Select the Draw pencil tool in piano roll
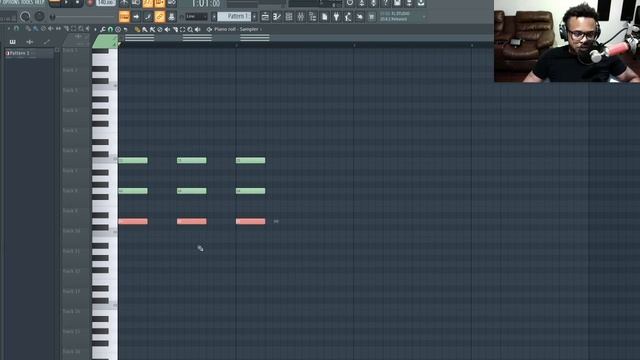 [x=137, y=29]
